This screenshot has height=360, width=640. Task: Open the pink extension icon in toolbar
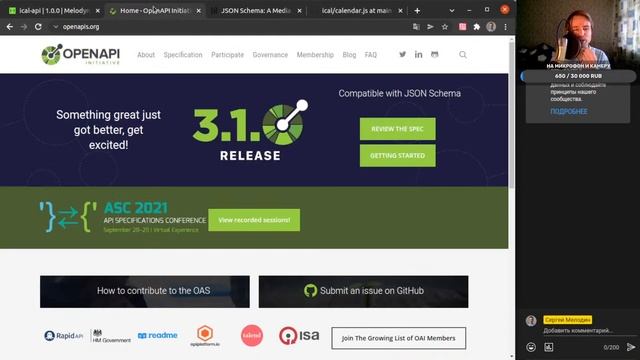[x=462, y=27]
